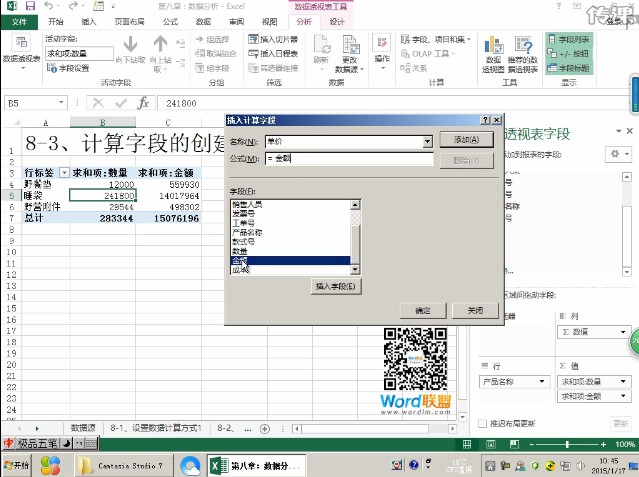Screen dimensions: 639x477
Task: Switch to the Design (设计) ribbon tab
Action: (x=336, y=20)
